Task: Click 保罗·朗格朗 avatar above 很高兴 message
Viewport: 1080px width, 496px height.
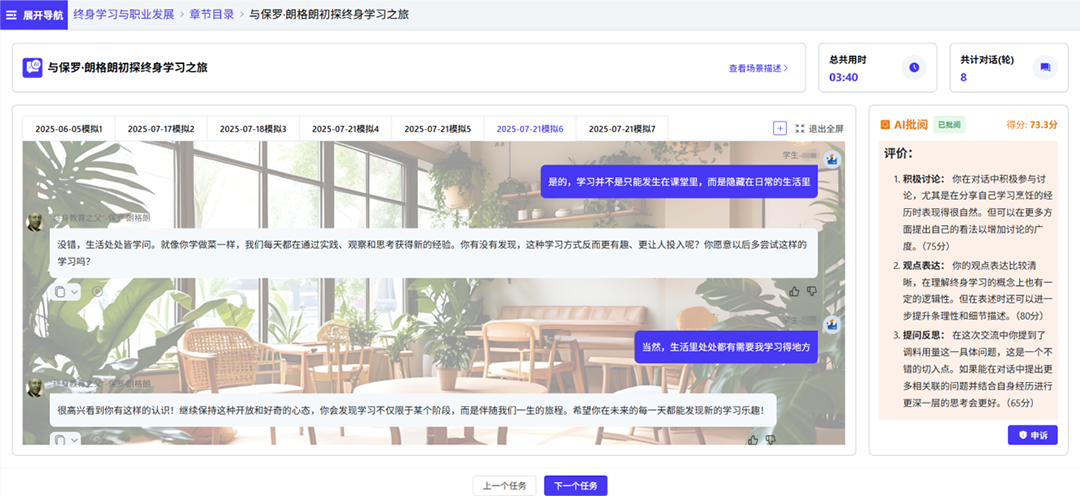Action: point(34,387)
